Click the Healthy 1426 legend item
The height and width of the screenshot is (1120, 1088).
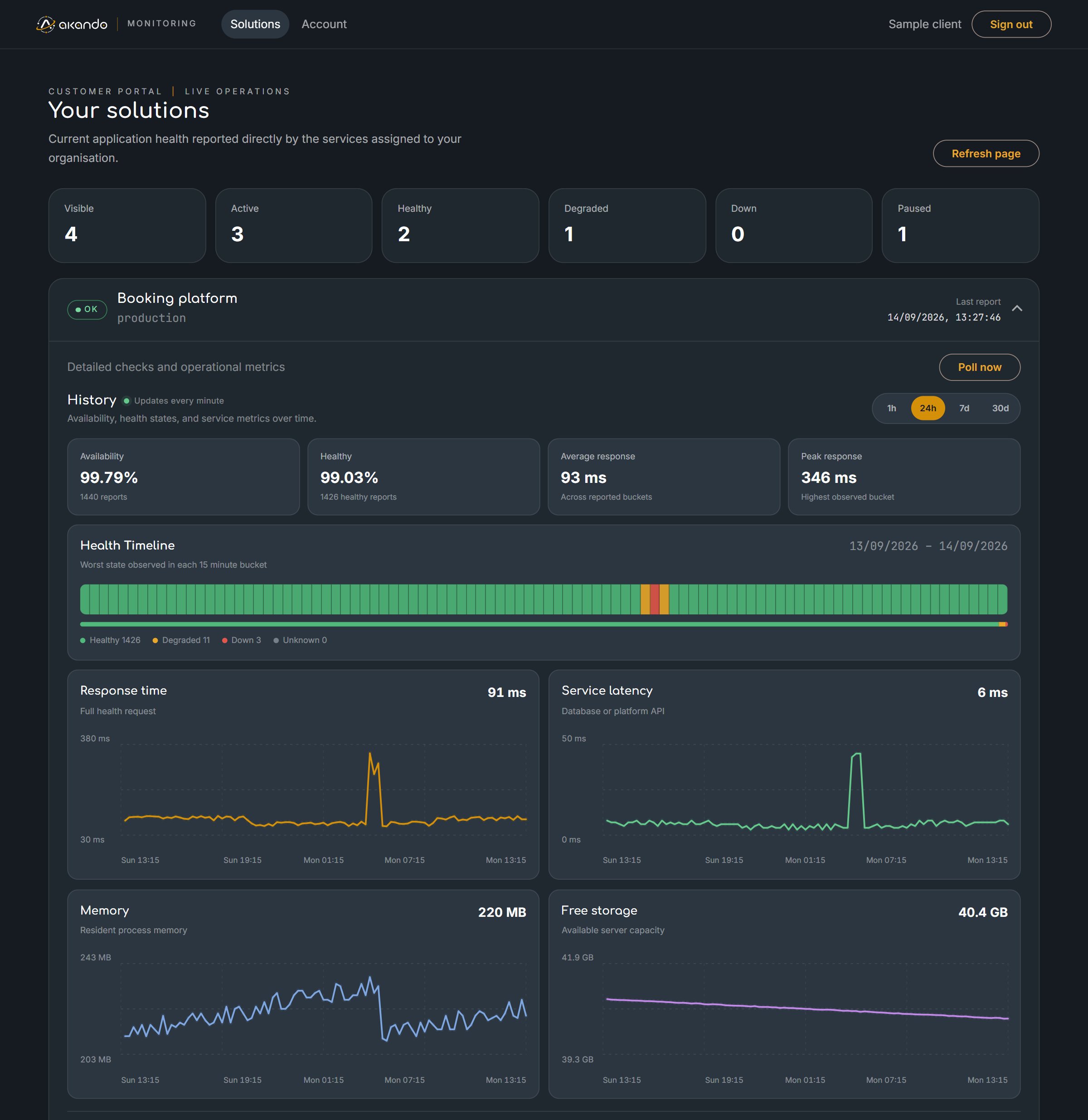pyautogui.click(x=110, y=640)
